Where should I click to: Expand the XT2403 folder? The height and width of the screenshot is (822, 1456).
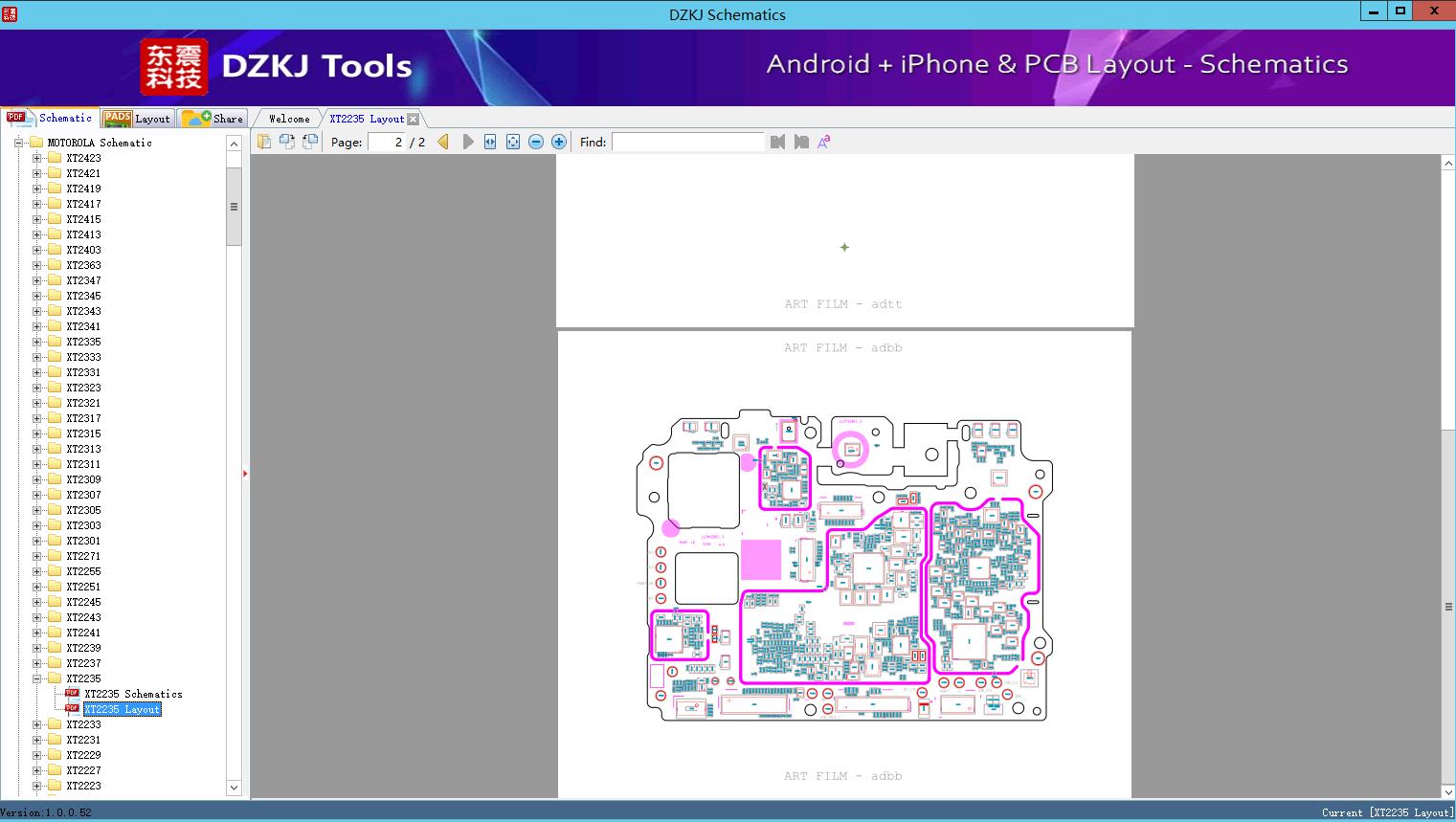(36, 250)
